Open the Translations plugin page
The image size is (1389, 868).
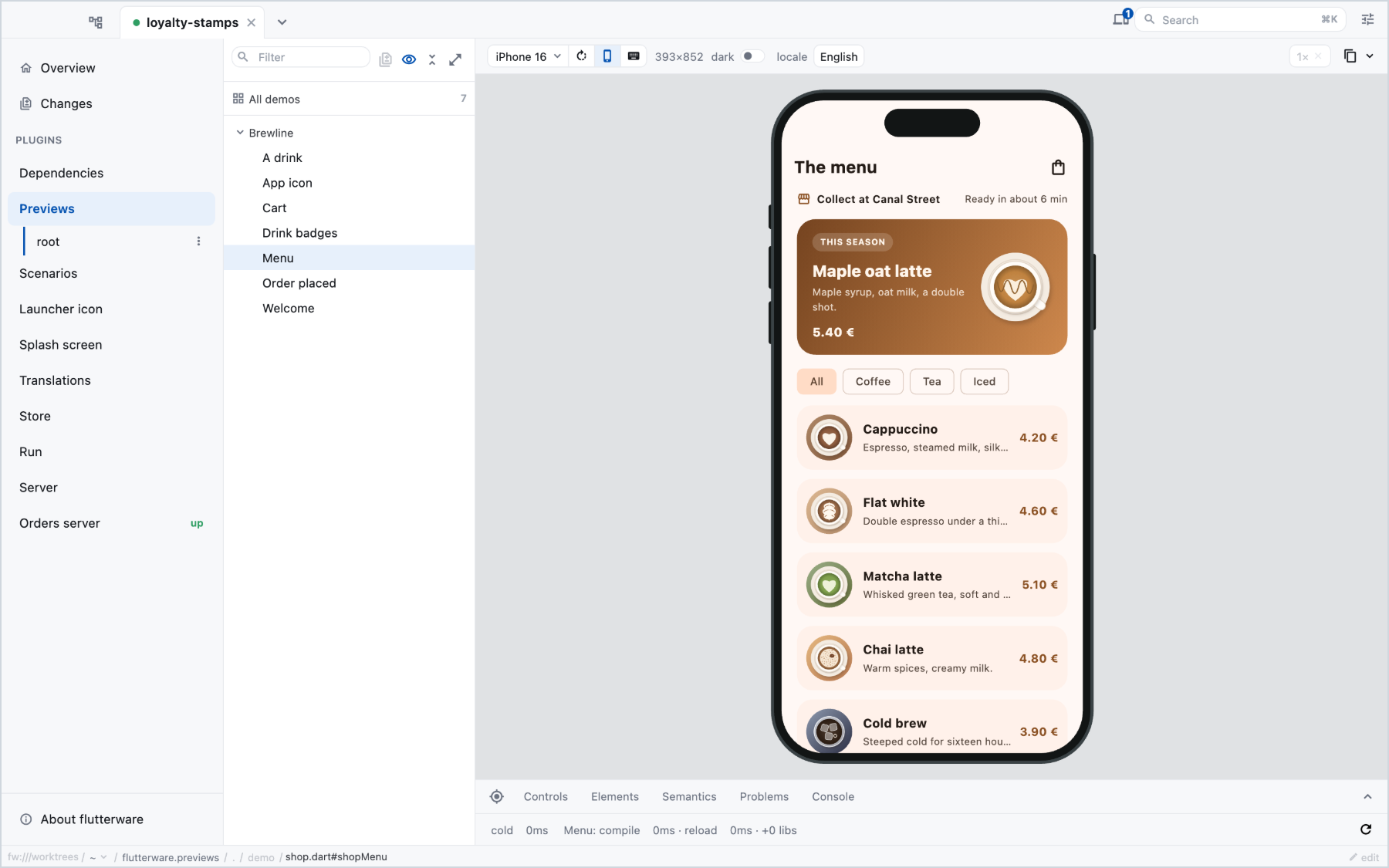click(x=111, y=380)
